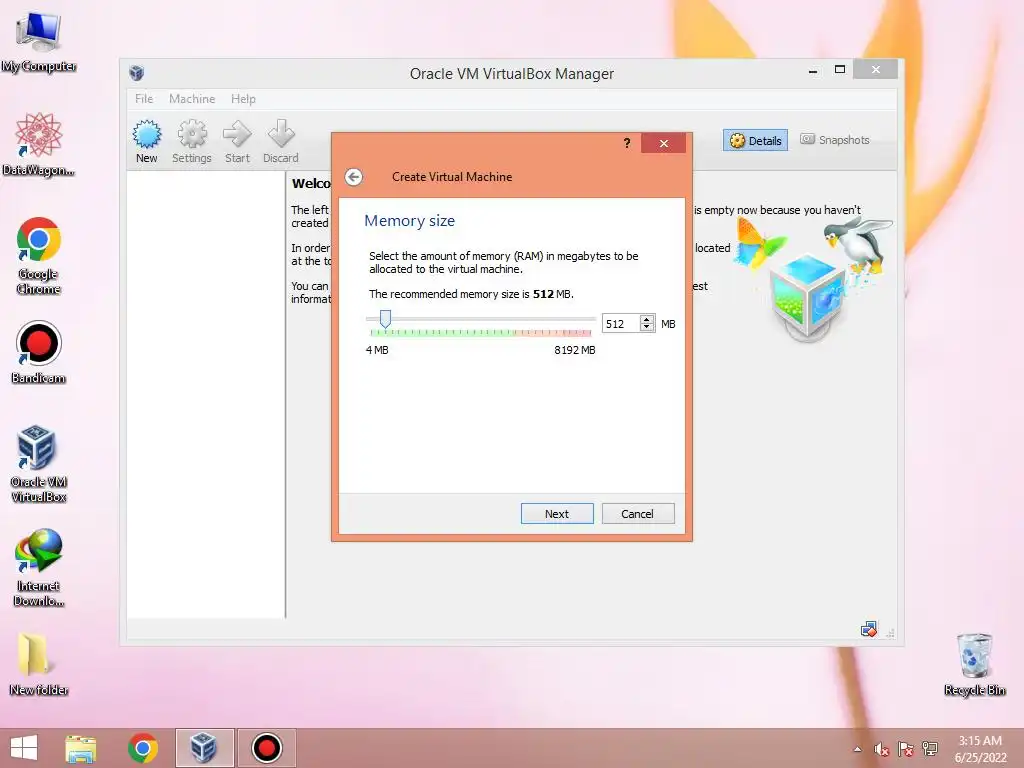The width and height of the screenshot is (1024, 768).
Task: Click the "8192 MB" maximum label
Action: [575, 350]
